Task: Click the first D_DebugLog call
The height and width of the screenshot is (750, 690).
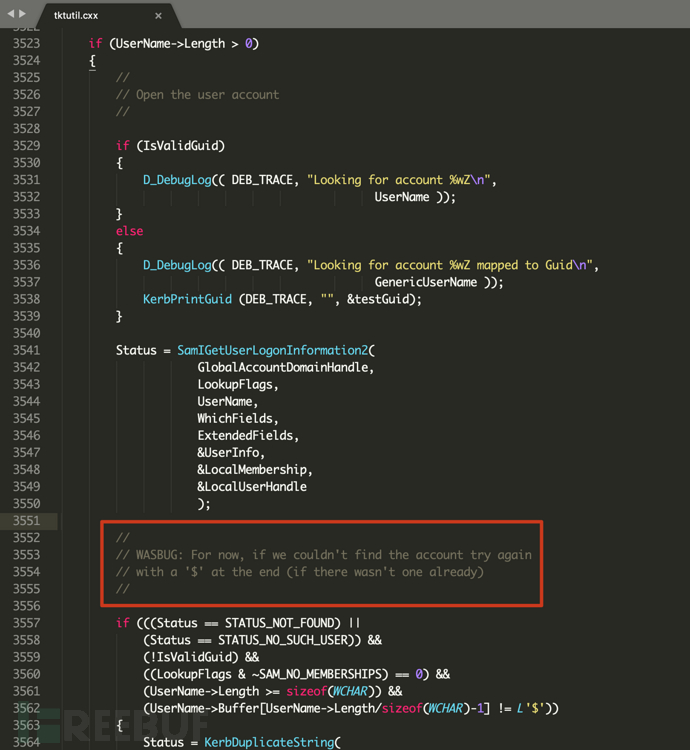Action: (177, 180)
